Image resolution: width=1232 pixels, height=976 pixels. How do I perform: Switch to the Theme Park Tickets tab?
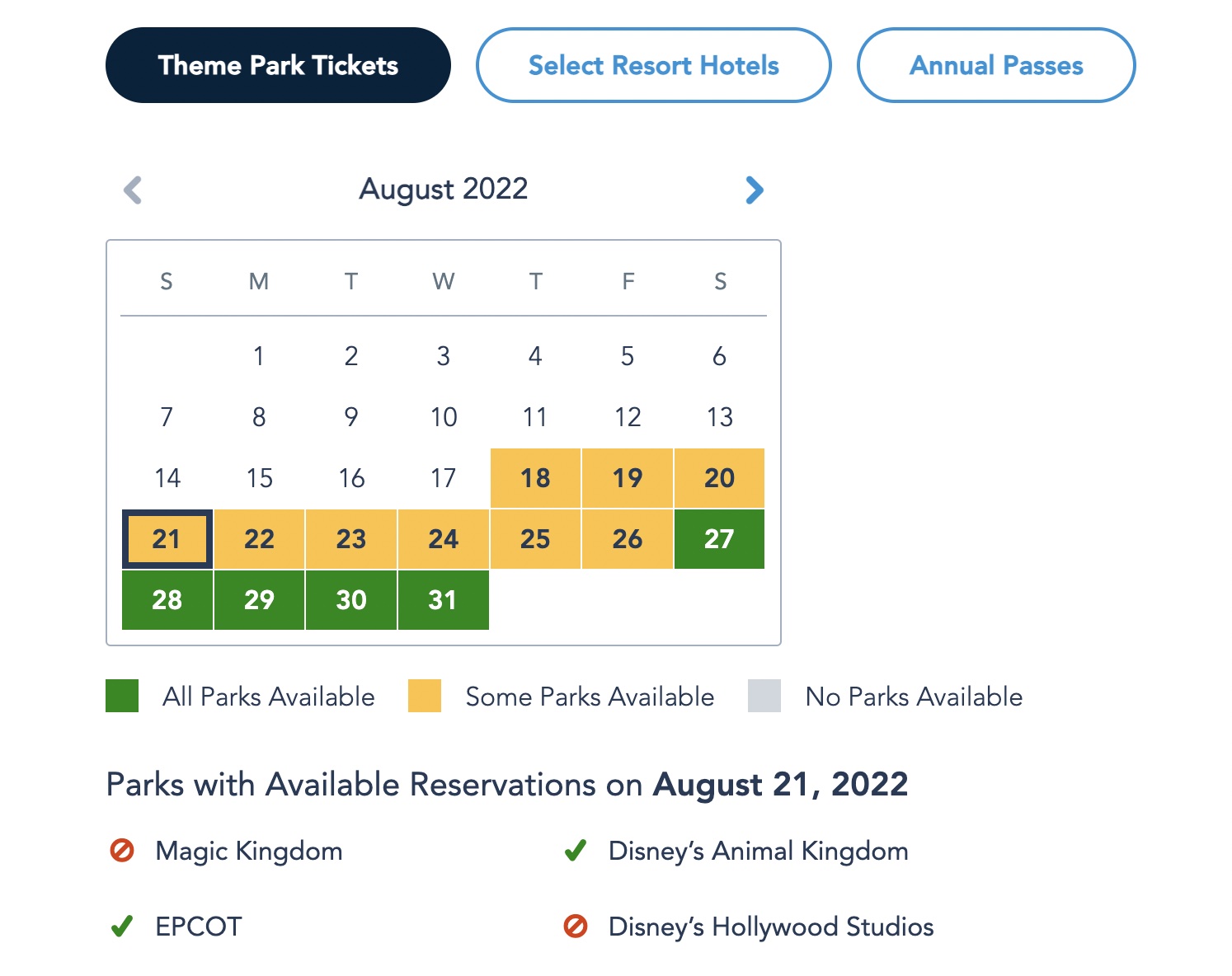point(278,65)
